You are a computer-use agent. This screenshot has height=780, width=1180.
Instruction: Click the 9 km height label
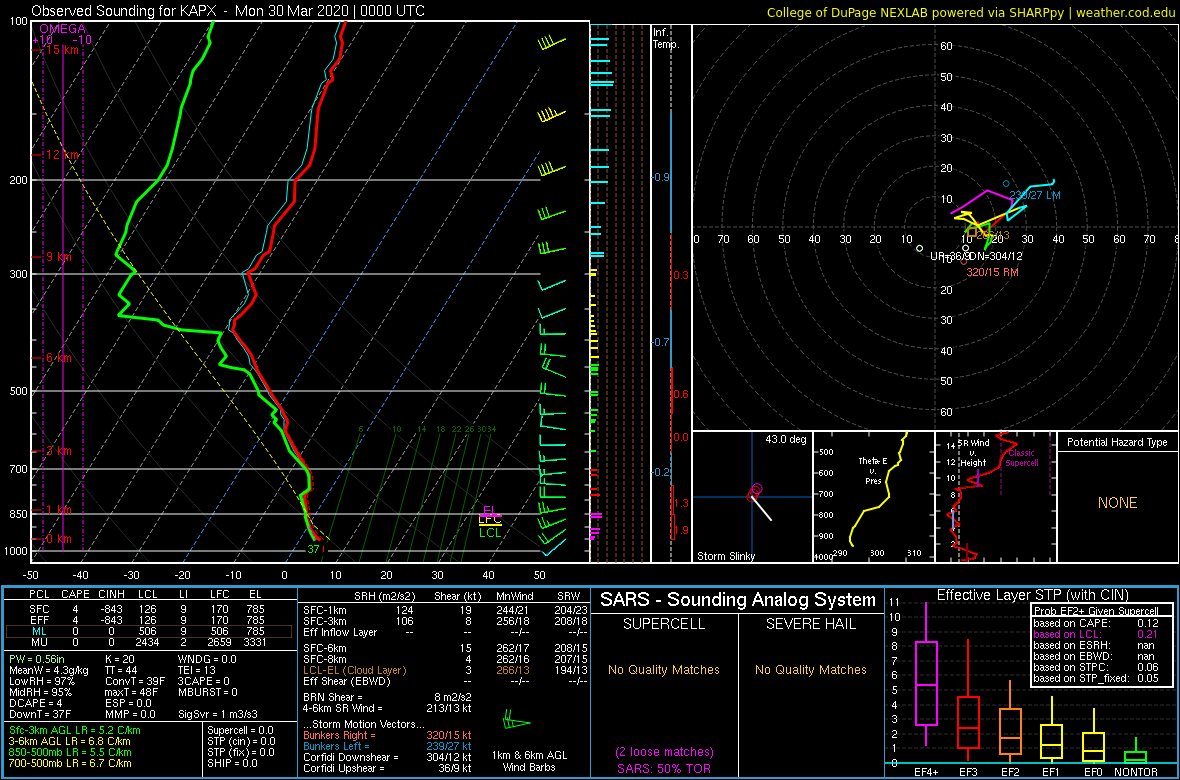click(x=58, y=257)
